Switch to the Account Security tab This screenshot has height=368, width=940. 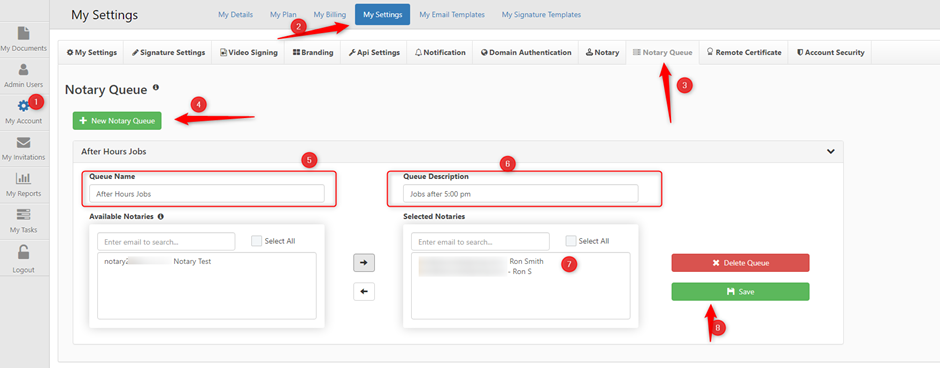pyautogui.click(x=830, y=53)
